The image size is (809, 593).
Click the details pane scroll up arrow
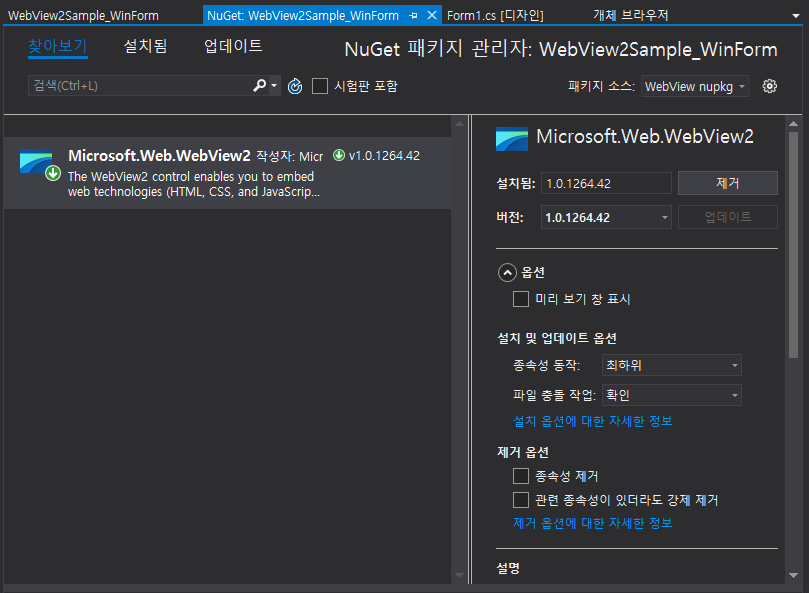(793, 124)
